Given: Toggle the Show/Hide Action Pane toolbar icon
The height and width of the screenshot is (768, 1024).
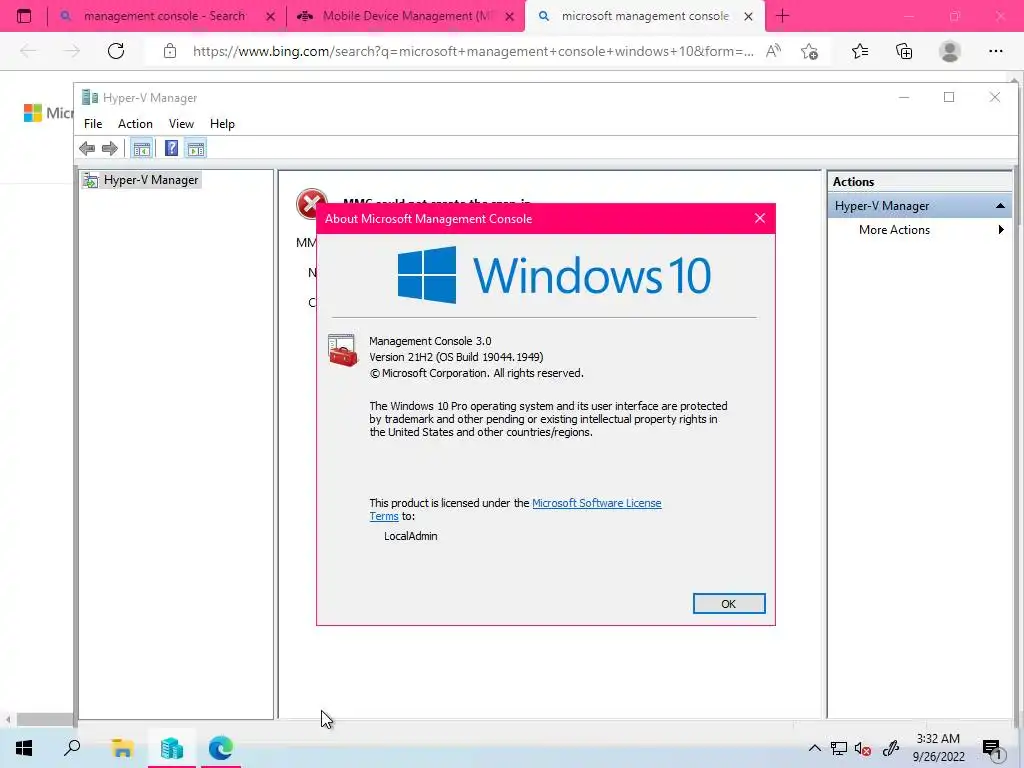Looking at the screenshot, I should pyautogui.click(x=196, y=149).
